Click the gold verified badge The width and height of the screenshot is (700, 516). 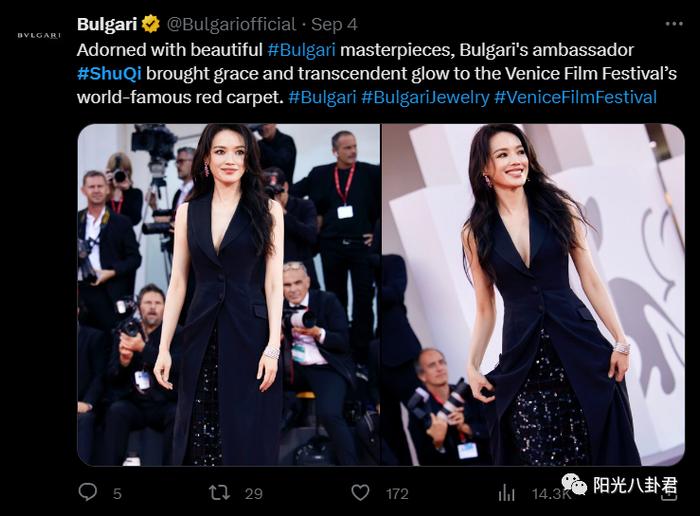tap(151, 24)
